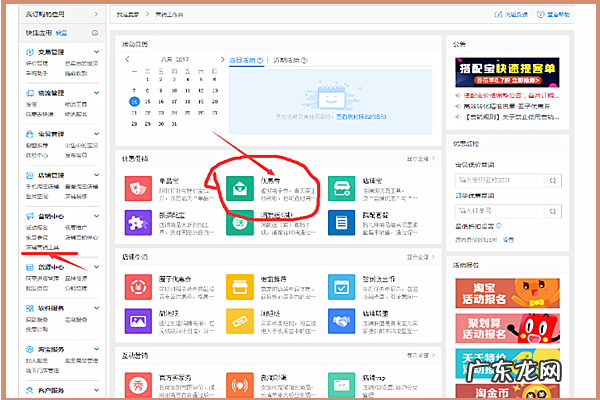Go to previous month in calendar
The height and width of the screenshot is (400, 600).
point(127,59)
